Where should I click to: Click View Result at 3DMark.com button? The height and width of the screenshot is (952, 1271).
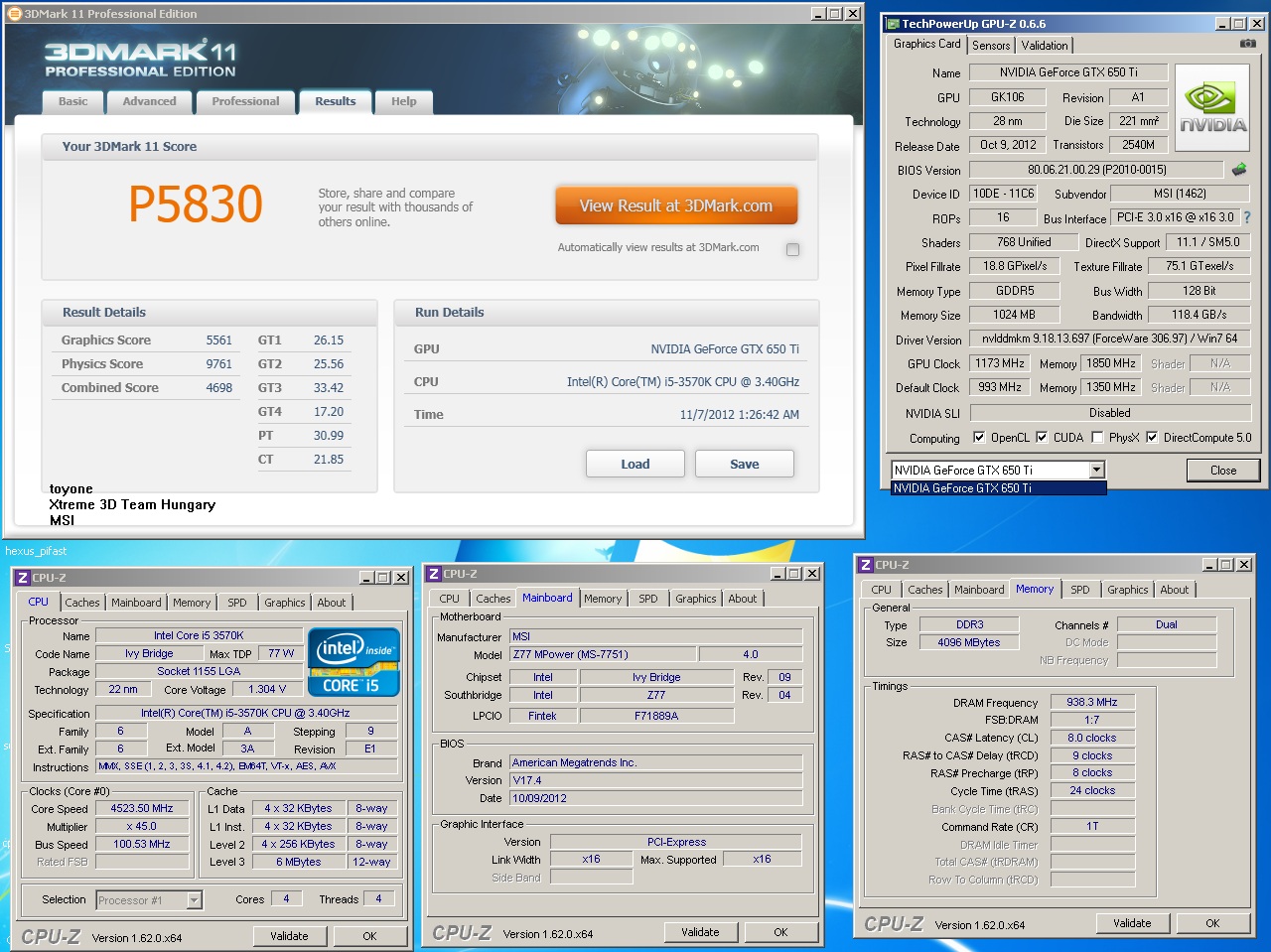[x=676, y=205]
